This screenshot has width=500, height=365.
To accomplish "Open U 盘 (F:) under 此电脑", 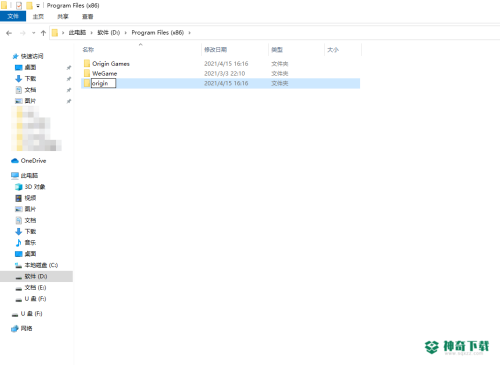I will pos(35,299).
